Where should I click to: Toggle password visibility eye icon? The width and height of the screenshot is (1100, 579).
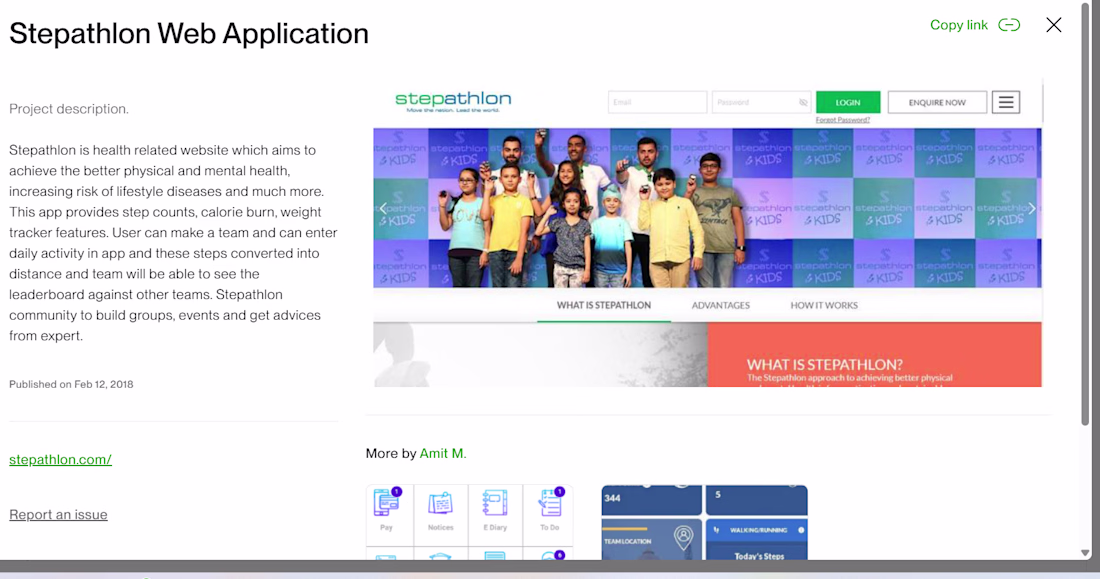tap(803, 102)
